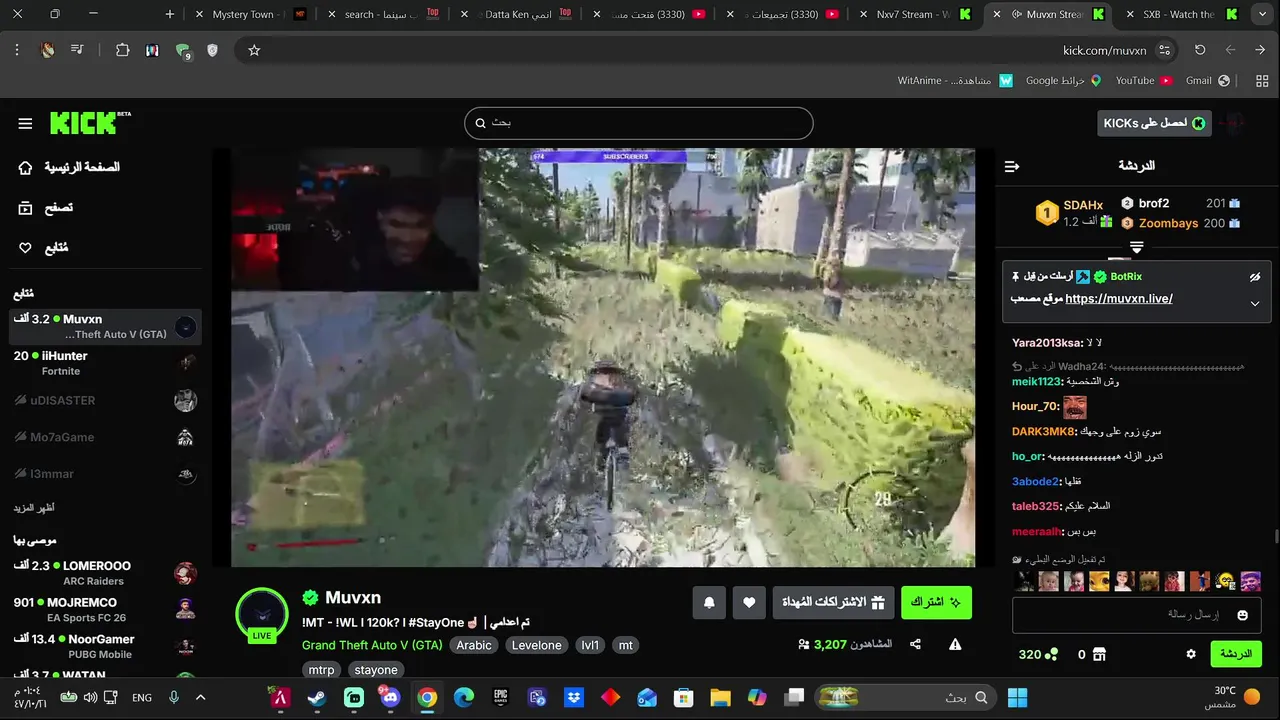Expand the sidebar show more link

[33, 508]
